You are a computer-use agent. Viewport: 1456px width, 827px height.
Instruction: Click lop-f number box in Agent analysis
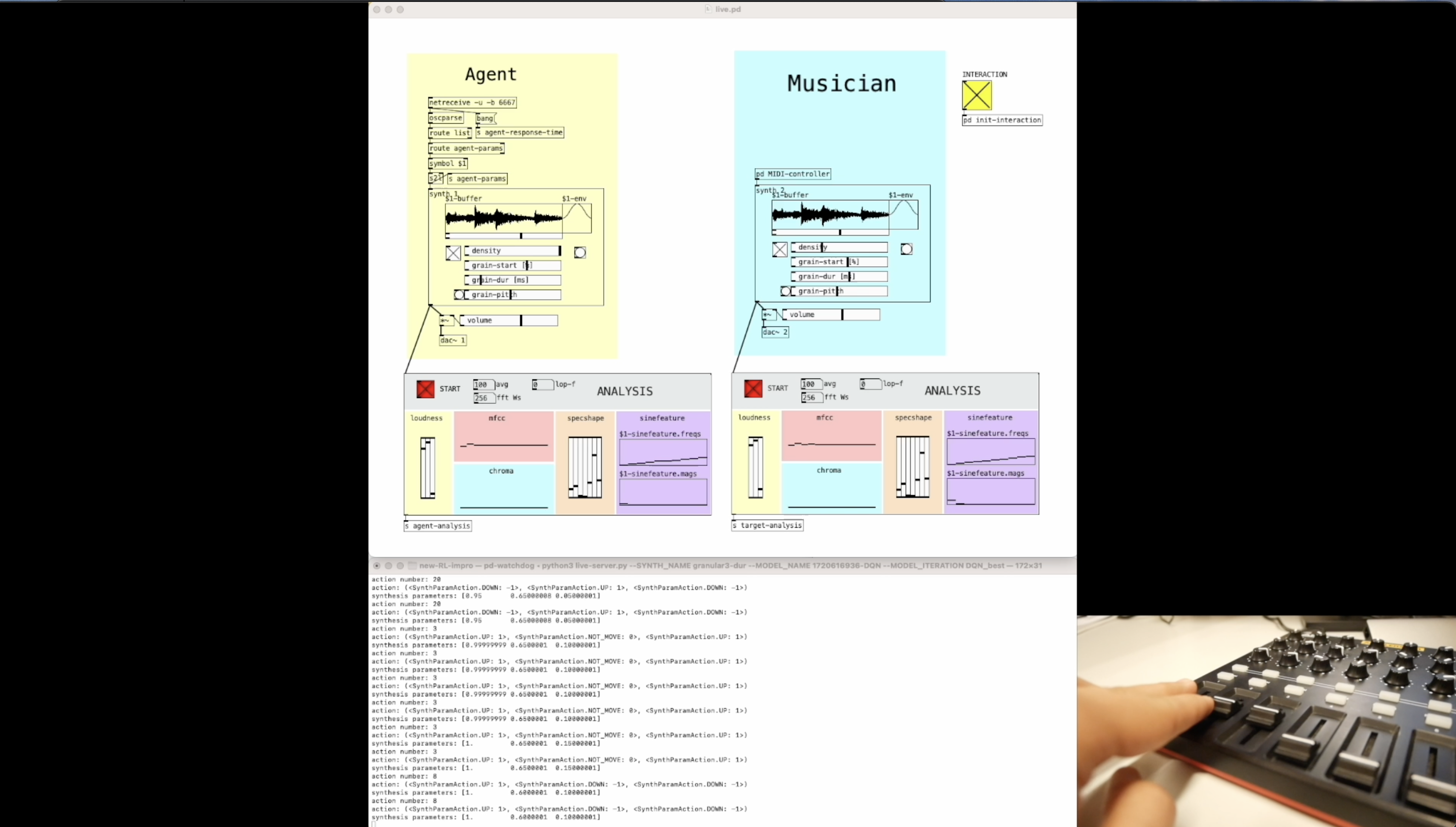pyautogui.click(x=542, y=384)
